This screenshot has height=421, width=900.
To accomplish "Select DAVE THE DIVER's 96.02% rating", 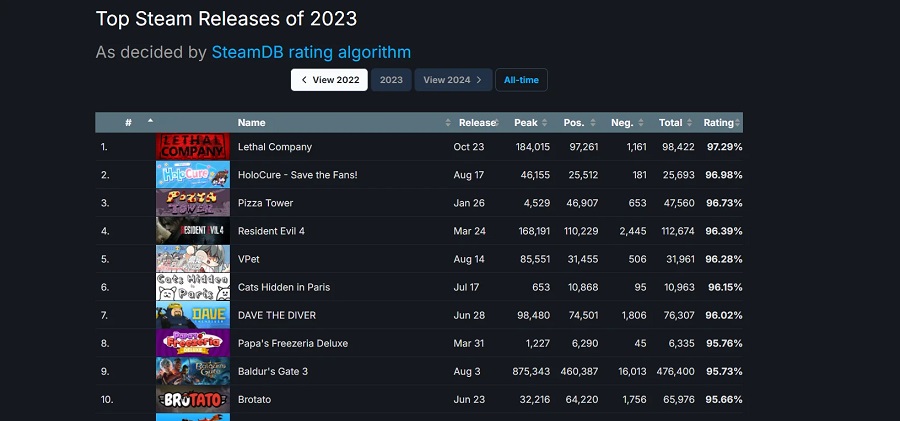I will pyautogui.click(x=724, y=316).
